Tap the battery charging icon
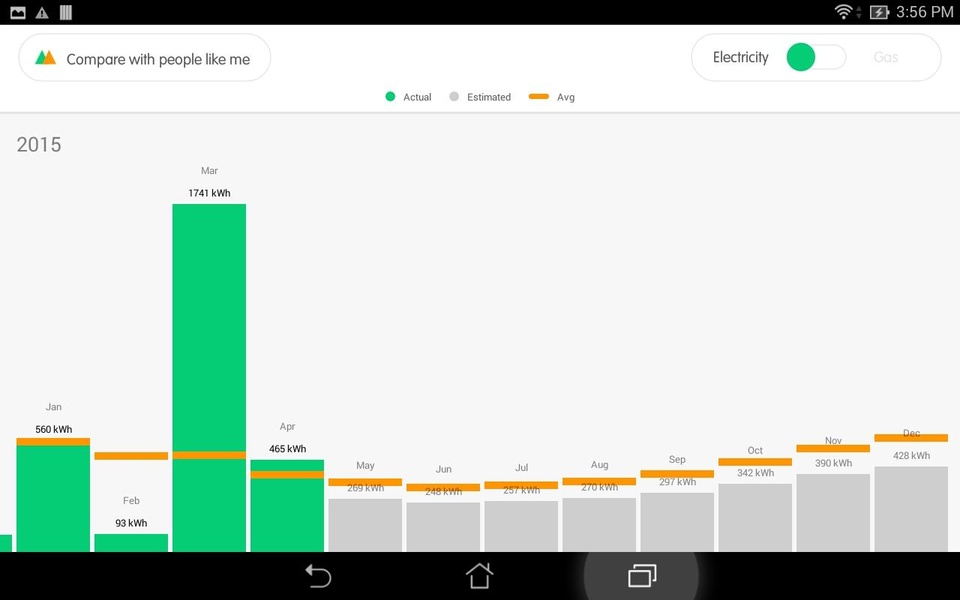Screen dimensions: 960x600 (x=879, y=12)
